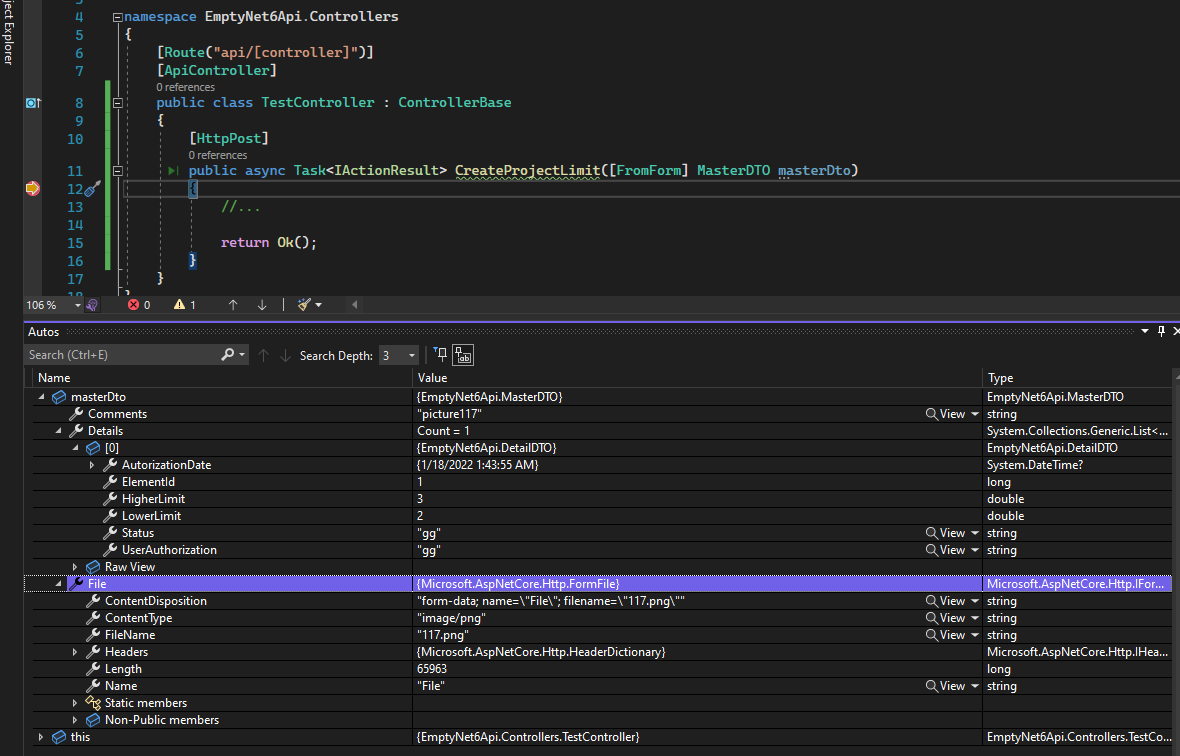Click the magnifier search icon in Autos search box
The image size is (1180, 756).
pos(227,354)
